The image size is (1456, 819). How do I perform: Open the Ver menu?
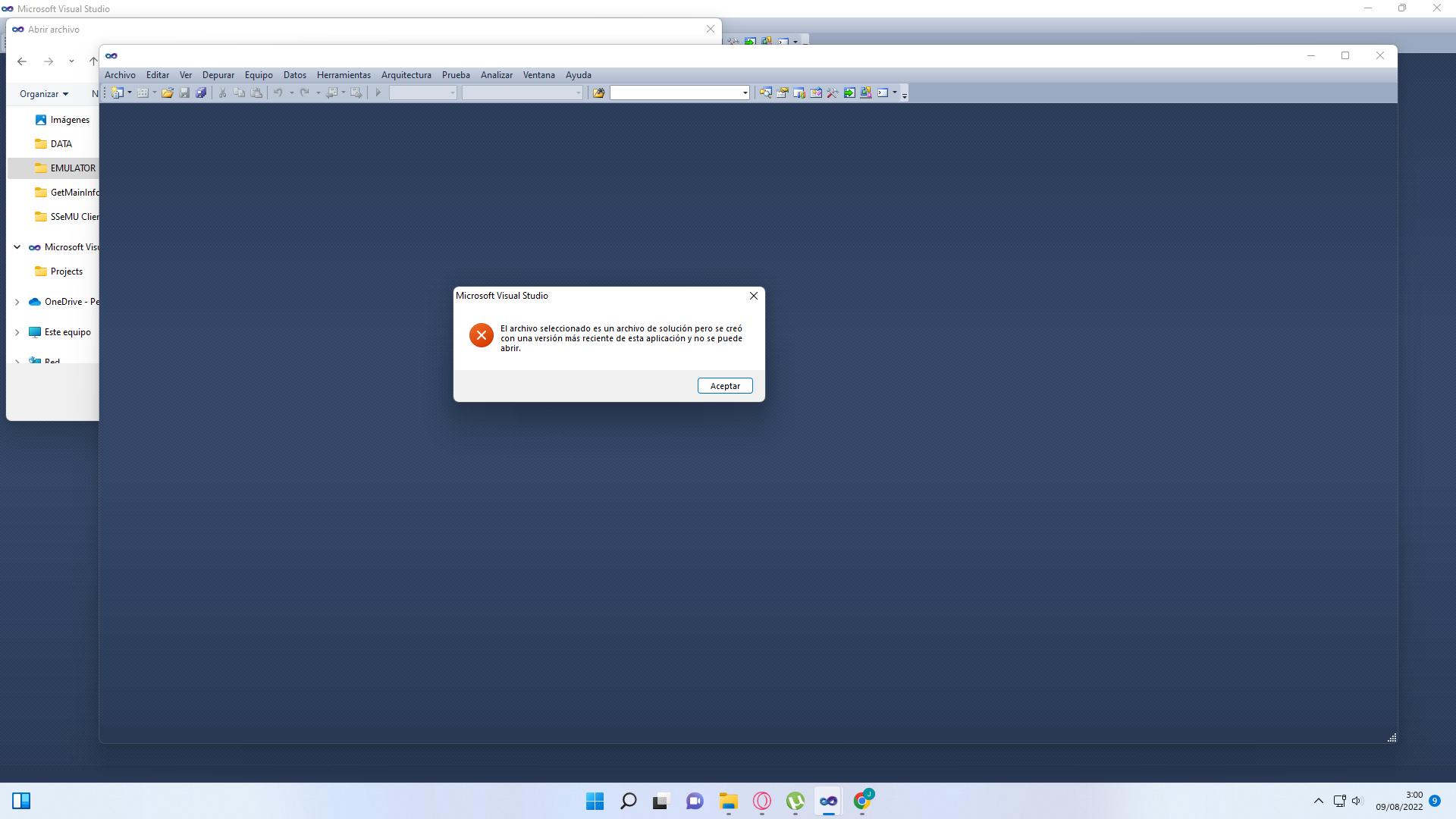[186, 75]
